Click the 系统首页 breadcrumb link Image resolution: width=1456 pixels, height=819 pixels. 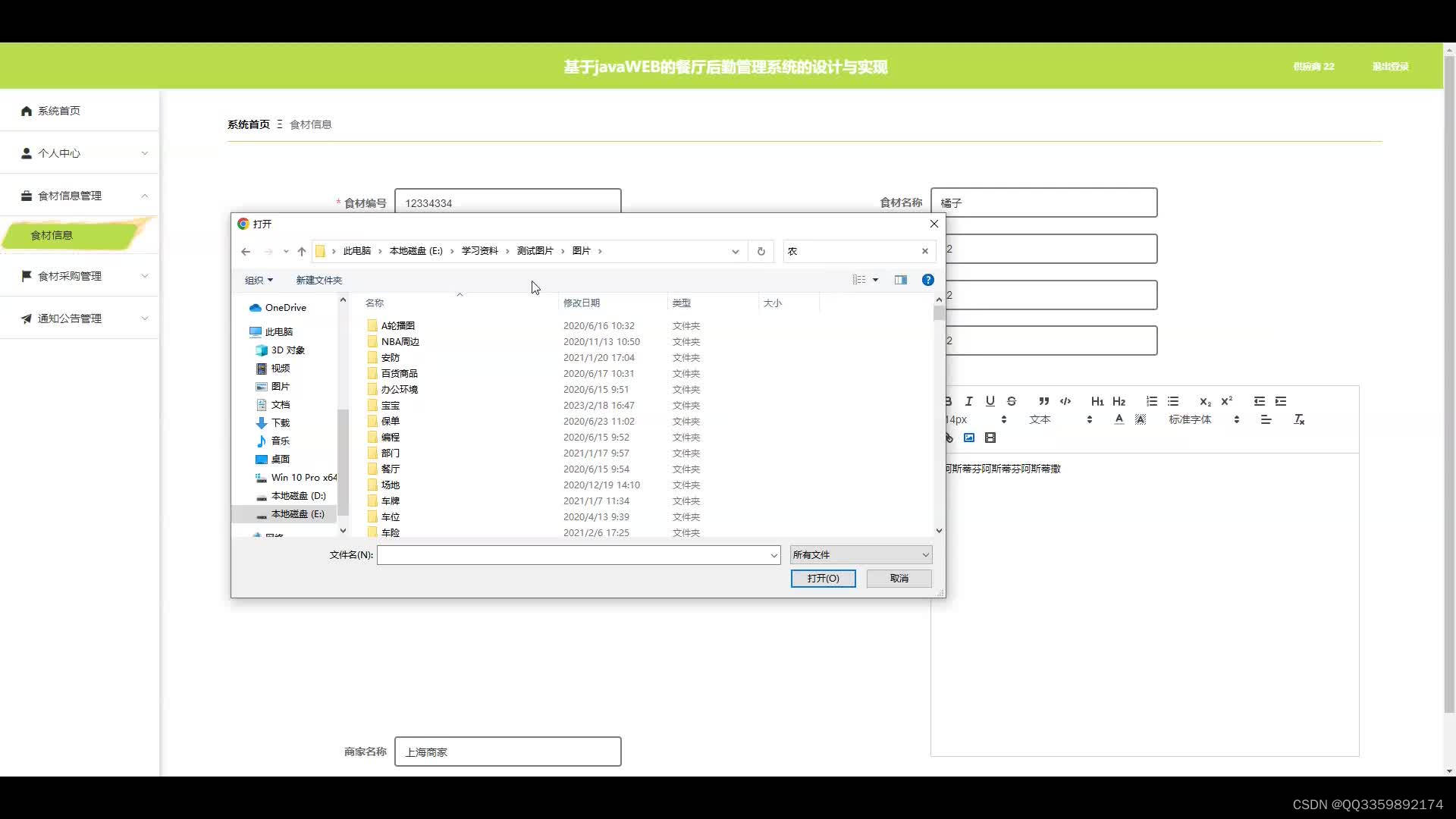click(x=248, y=124)
